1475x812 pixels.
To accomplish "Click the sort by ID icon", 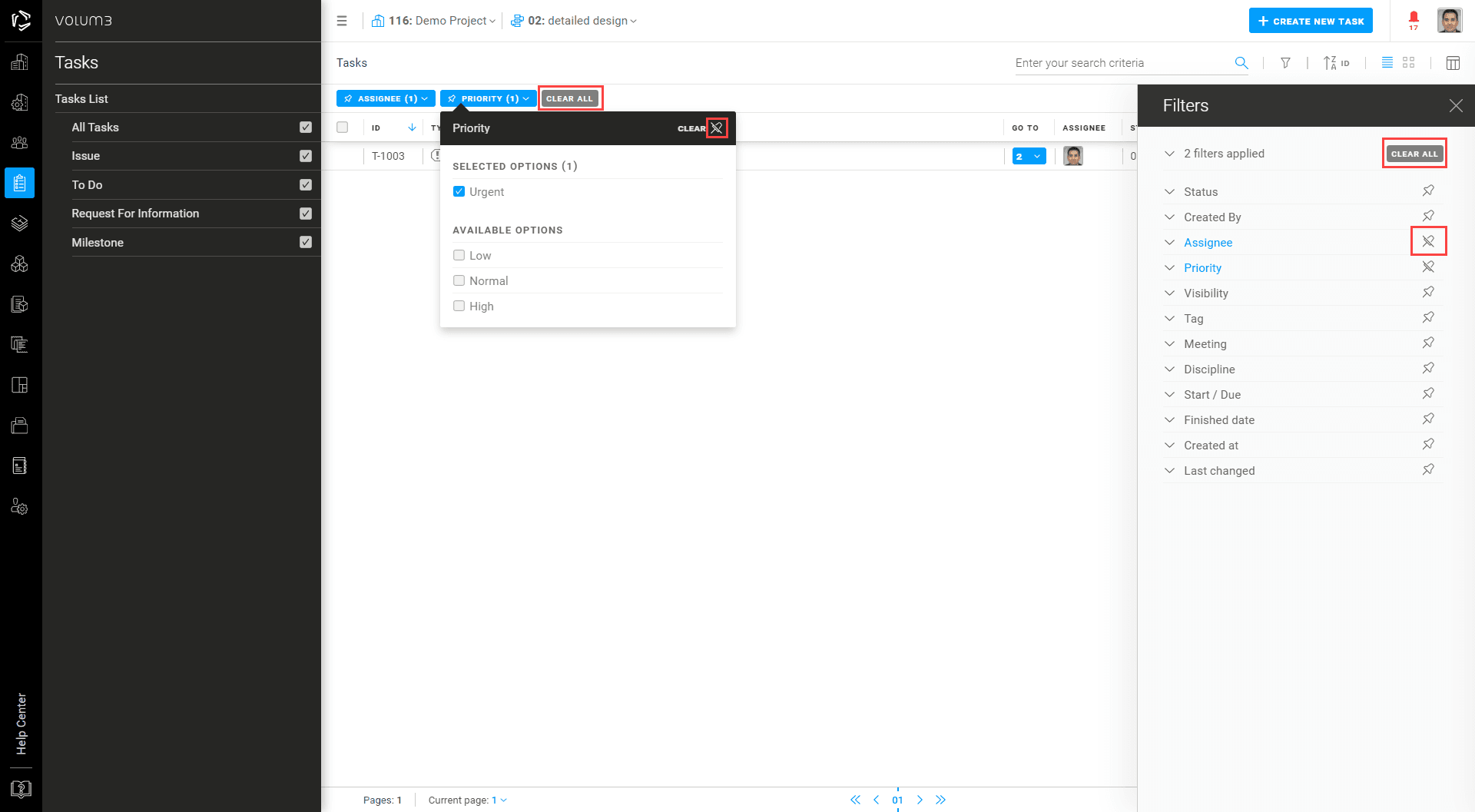I will tap(1337, 63).
